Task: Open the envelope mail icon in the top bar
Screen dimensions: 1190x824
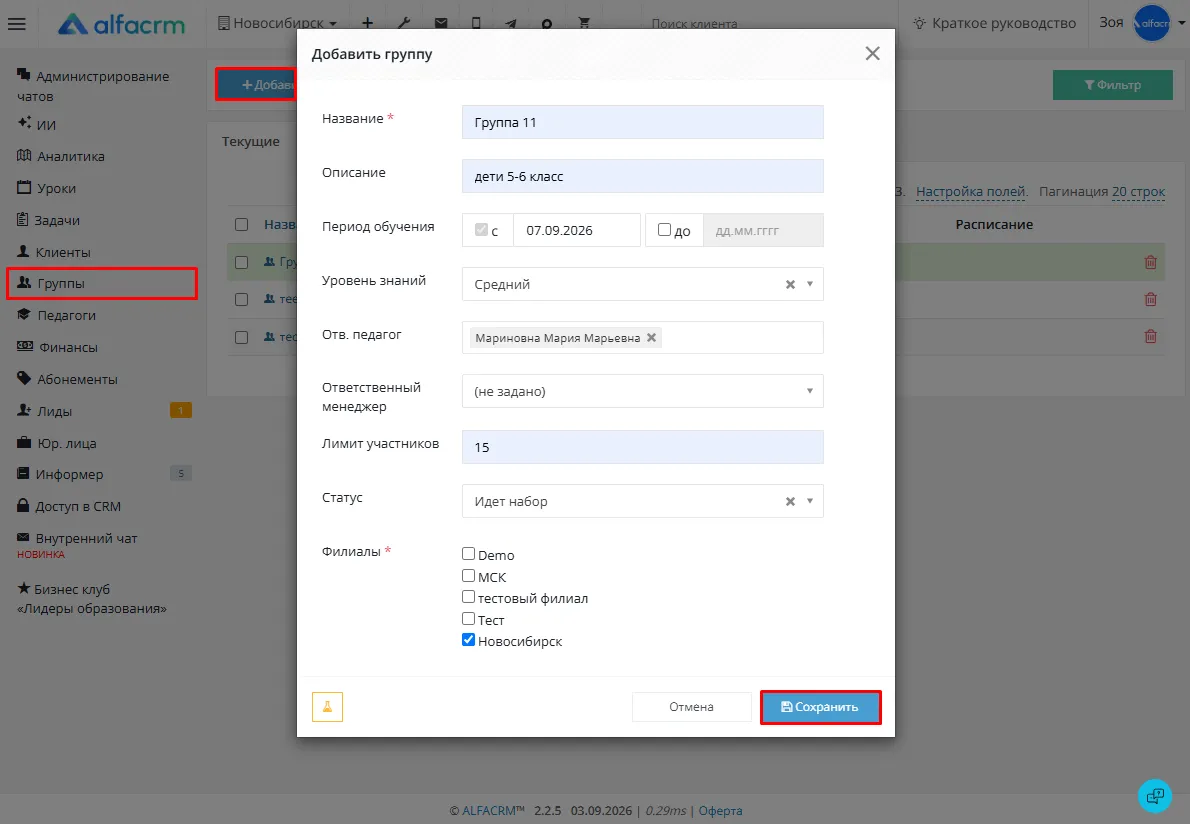Action: (441, 24)
